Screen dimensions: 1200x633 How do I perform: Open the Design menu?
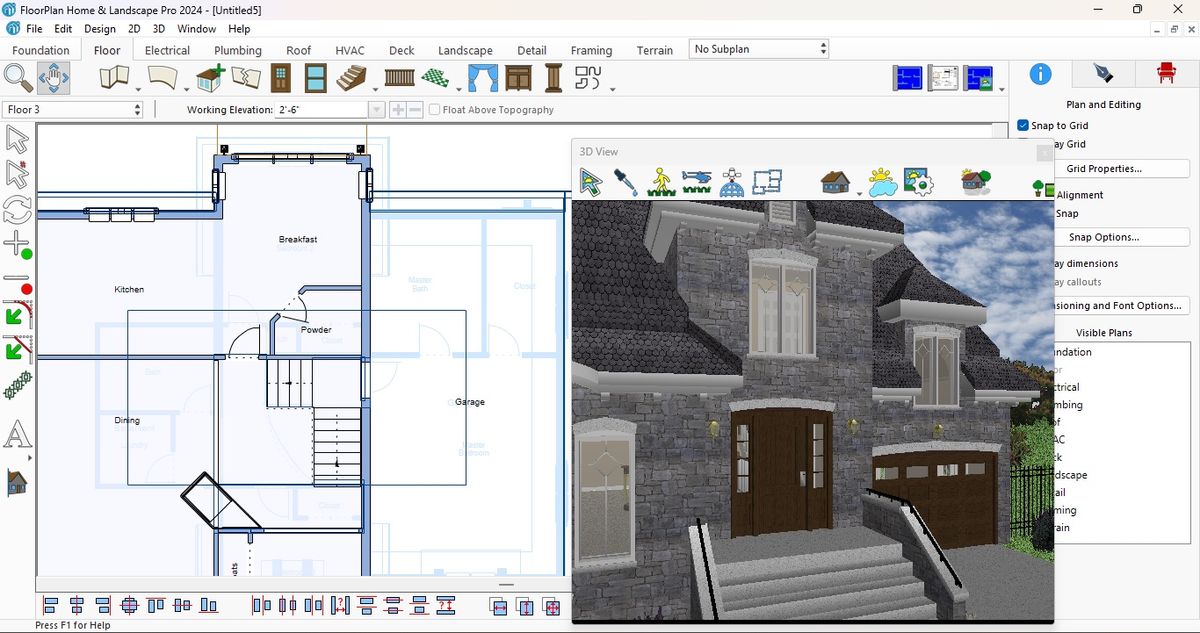[99, 28]
